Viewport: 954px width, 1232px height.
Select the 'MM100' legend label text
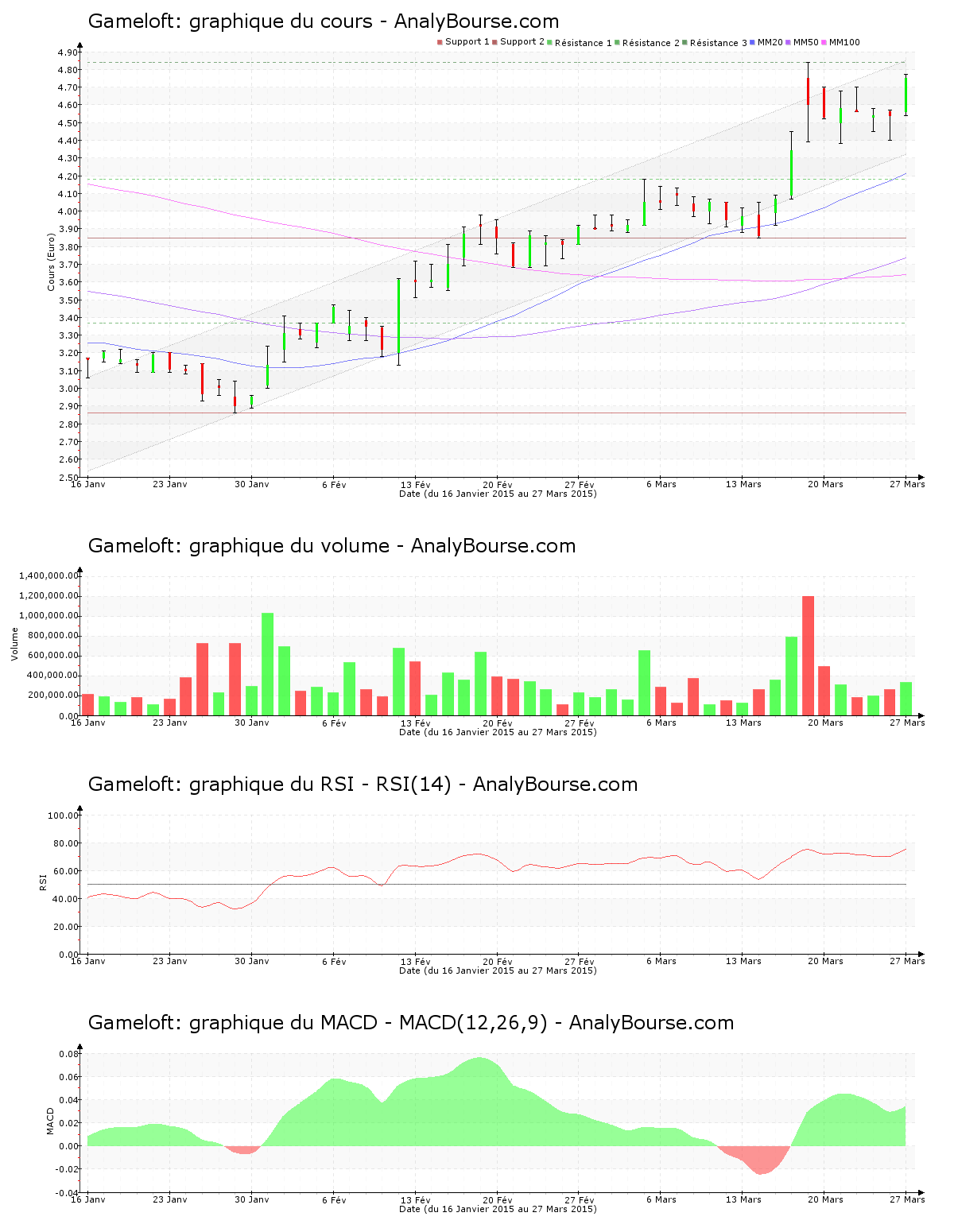click(x=844, y=42)
